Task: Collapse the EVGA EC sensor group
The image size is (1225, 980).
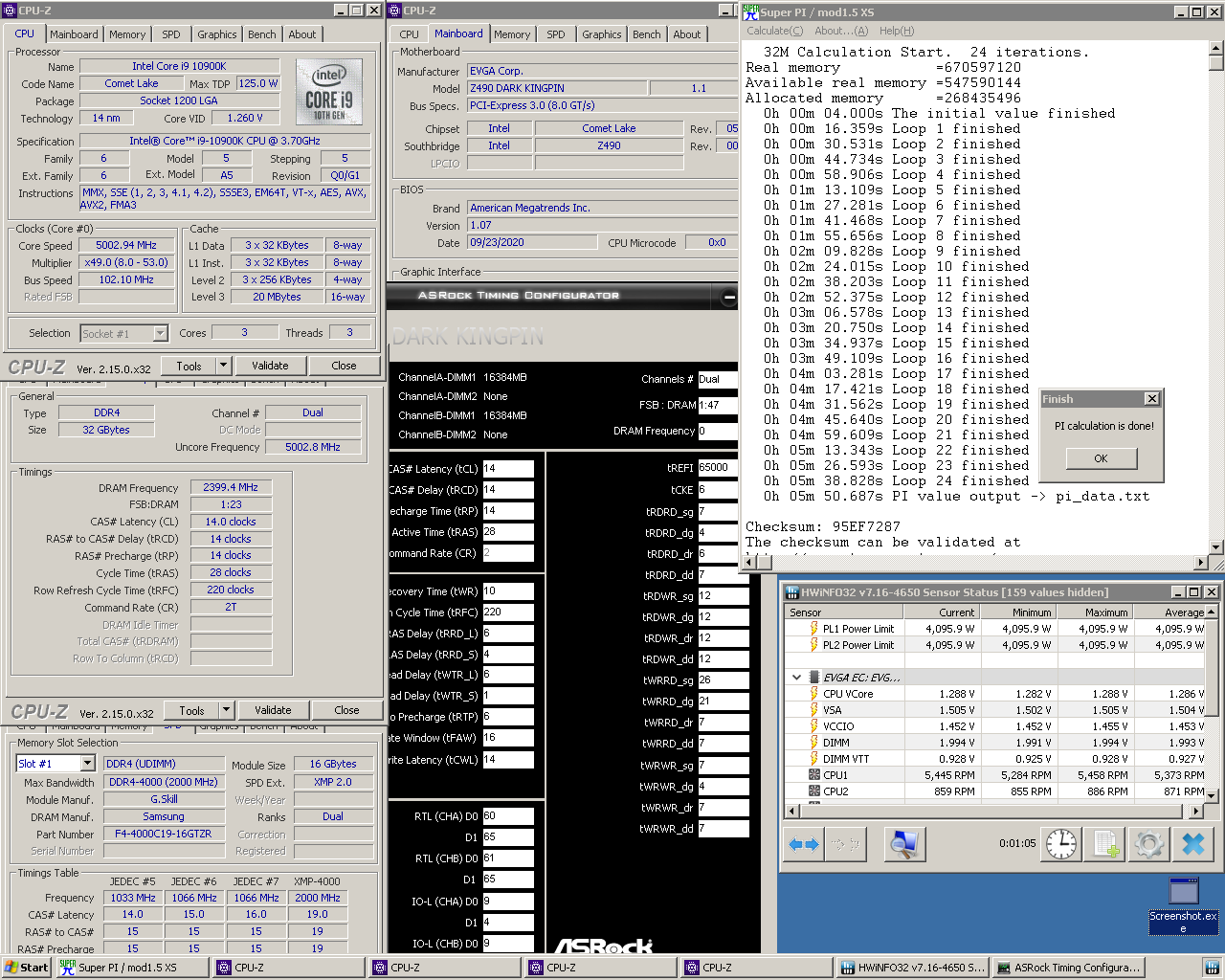Action: coord(796,678)
